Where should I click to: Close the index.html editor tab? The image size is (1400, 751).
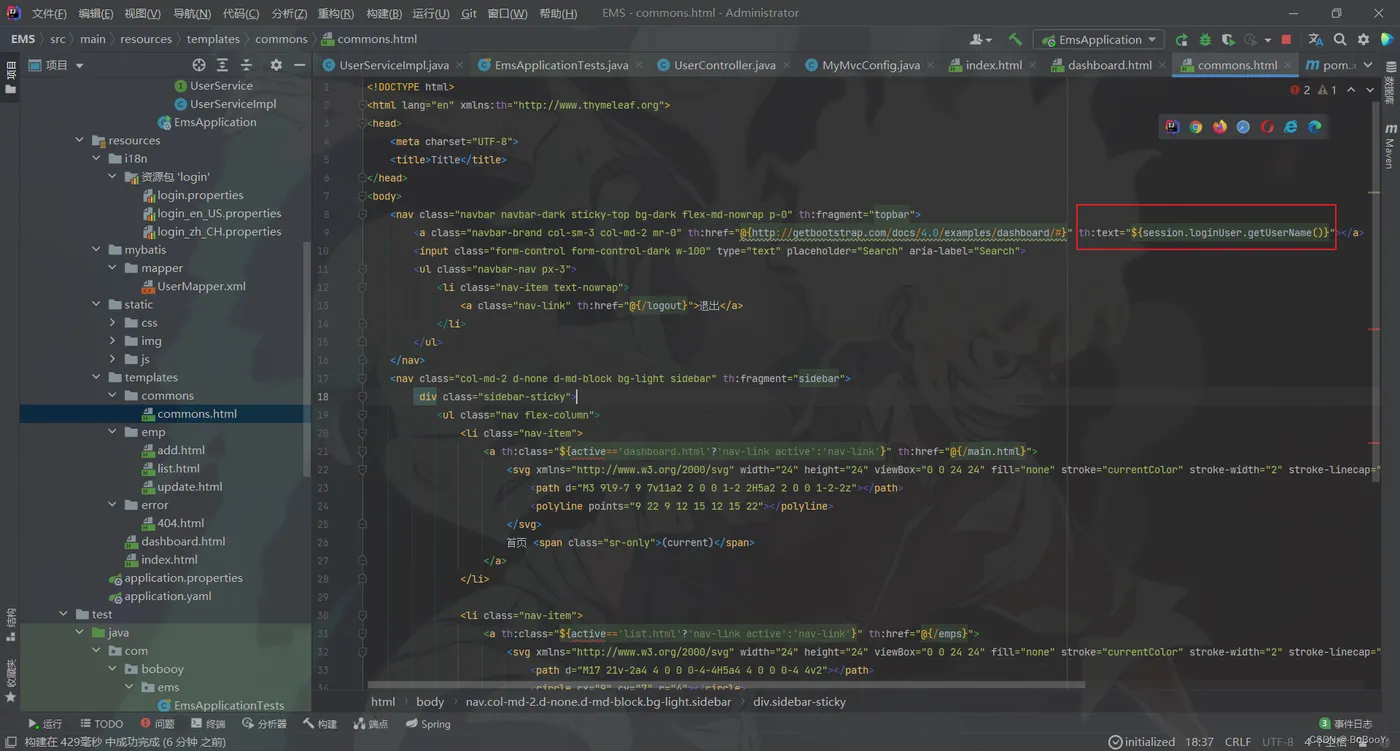click(x=1034, y=65)
